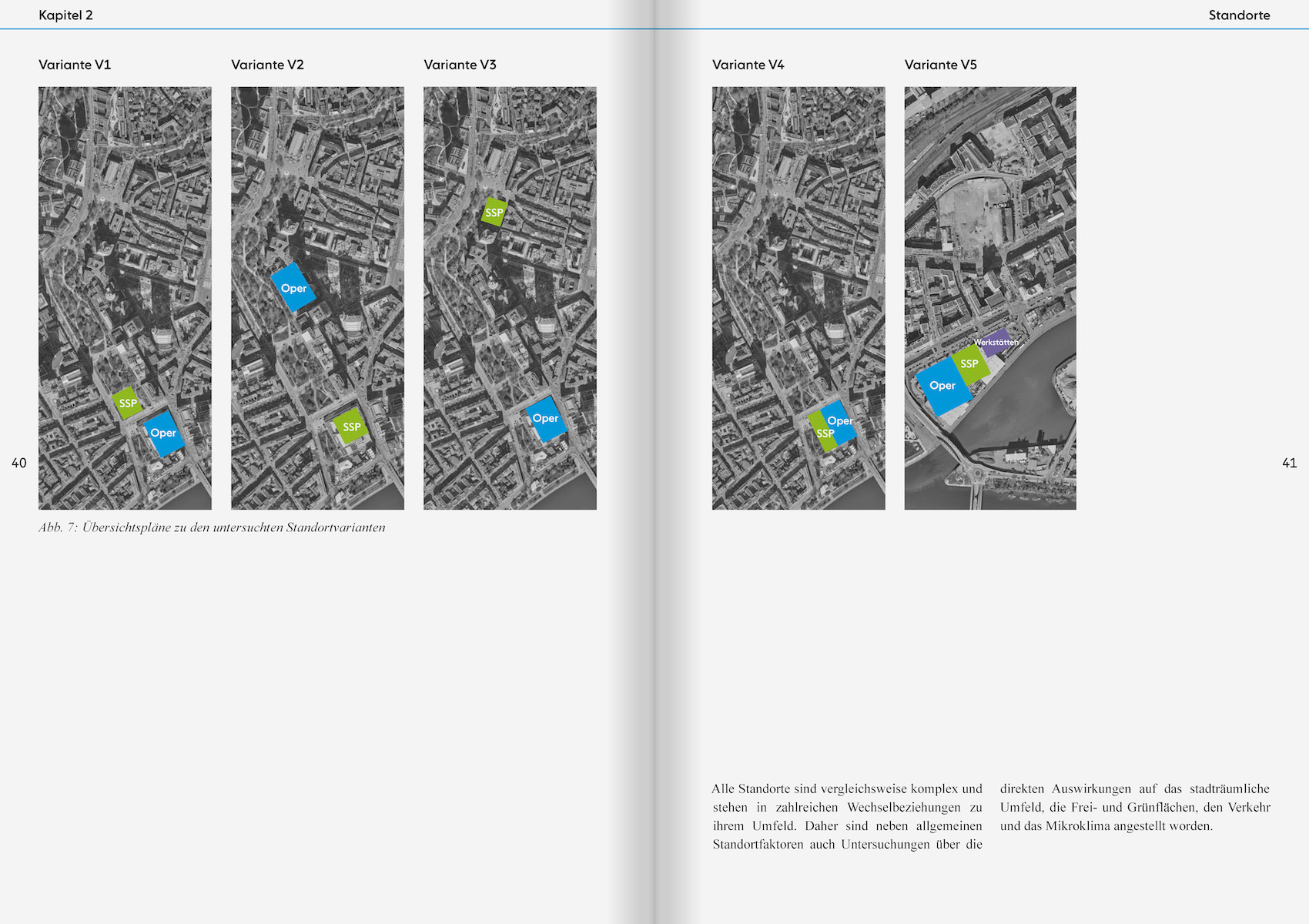1309x924 pixels.
Task: Select the Variante V4 heading
Action: 748,65
